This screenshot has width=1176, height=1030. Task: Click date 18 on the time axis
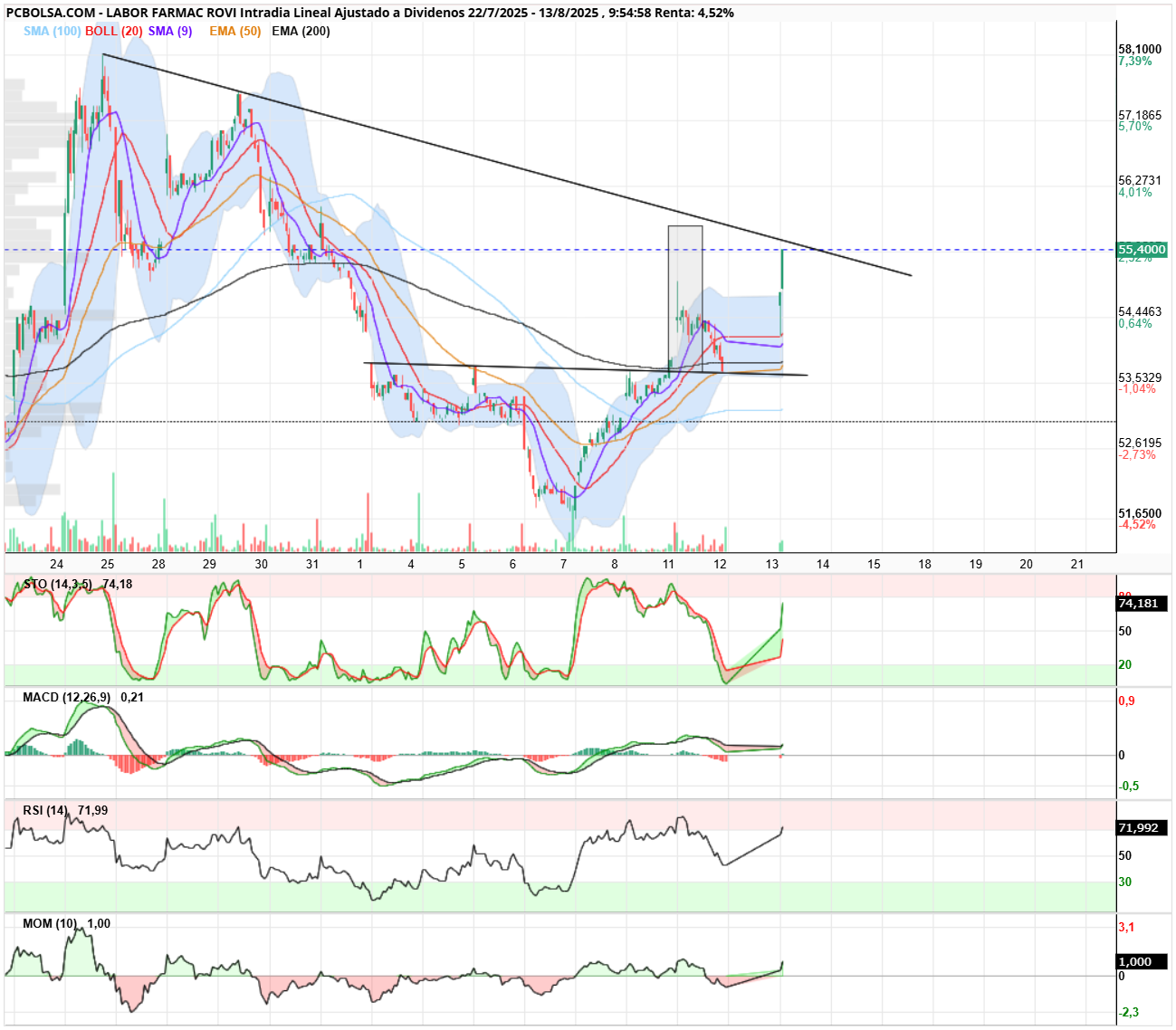(925, 564)
